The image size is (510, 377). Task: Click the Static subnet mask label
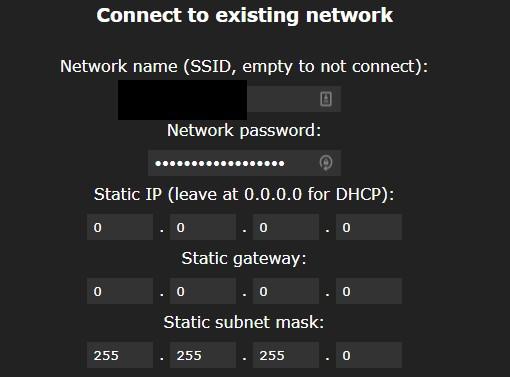(x=244, y=322)
